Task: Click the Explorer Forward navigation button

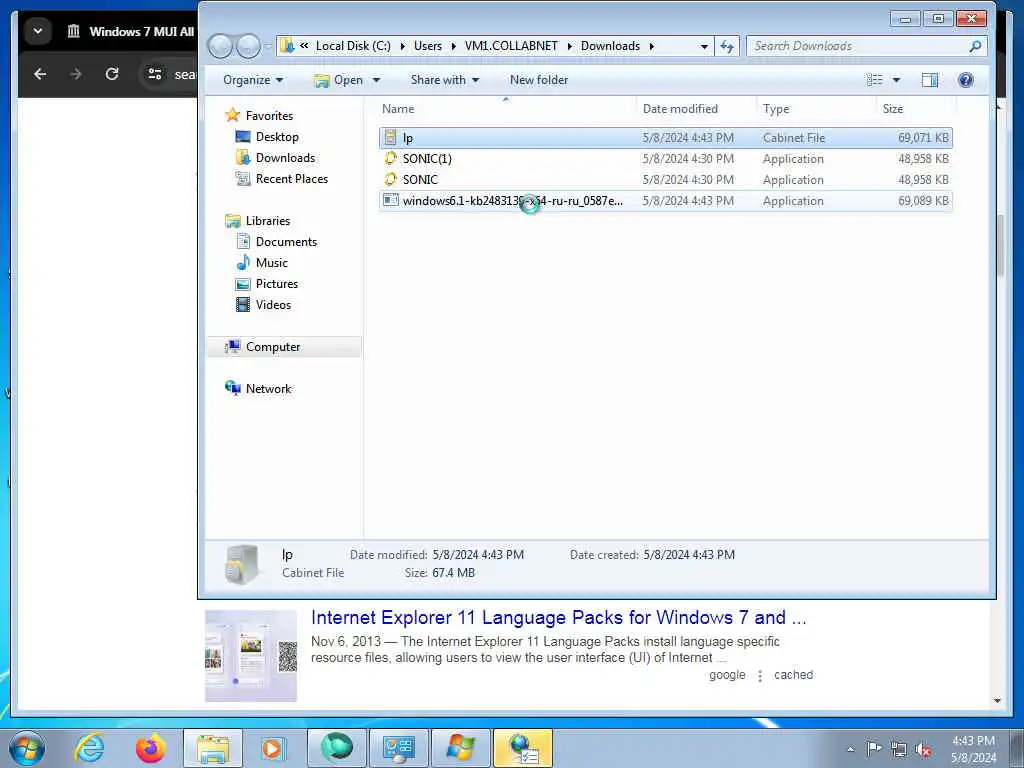Action: coord(248,46)
